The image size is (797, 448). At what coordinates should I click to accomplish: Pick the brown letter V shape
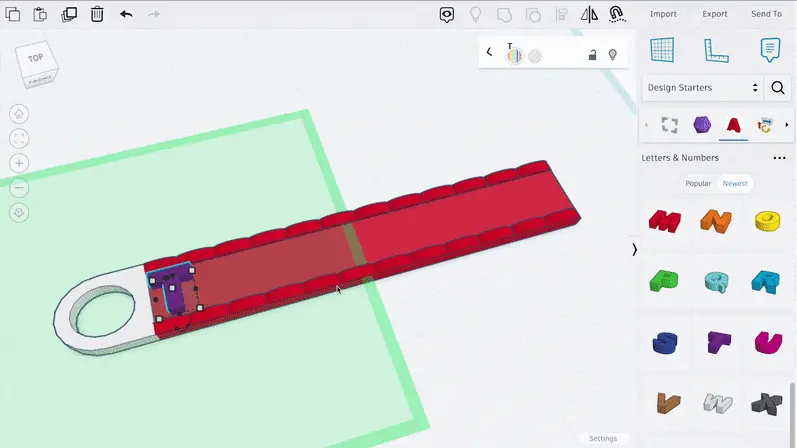(x=668, y=403)
